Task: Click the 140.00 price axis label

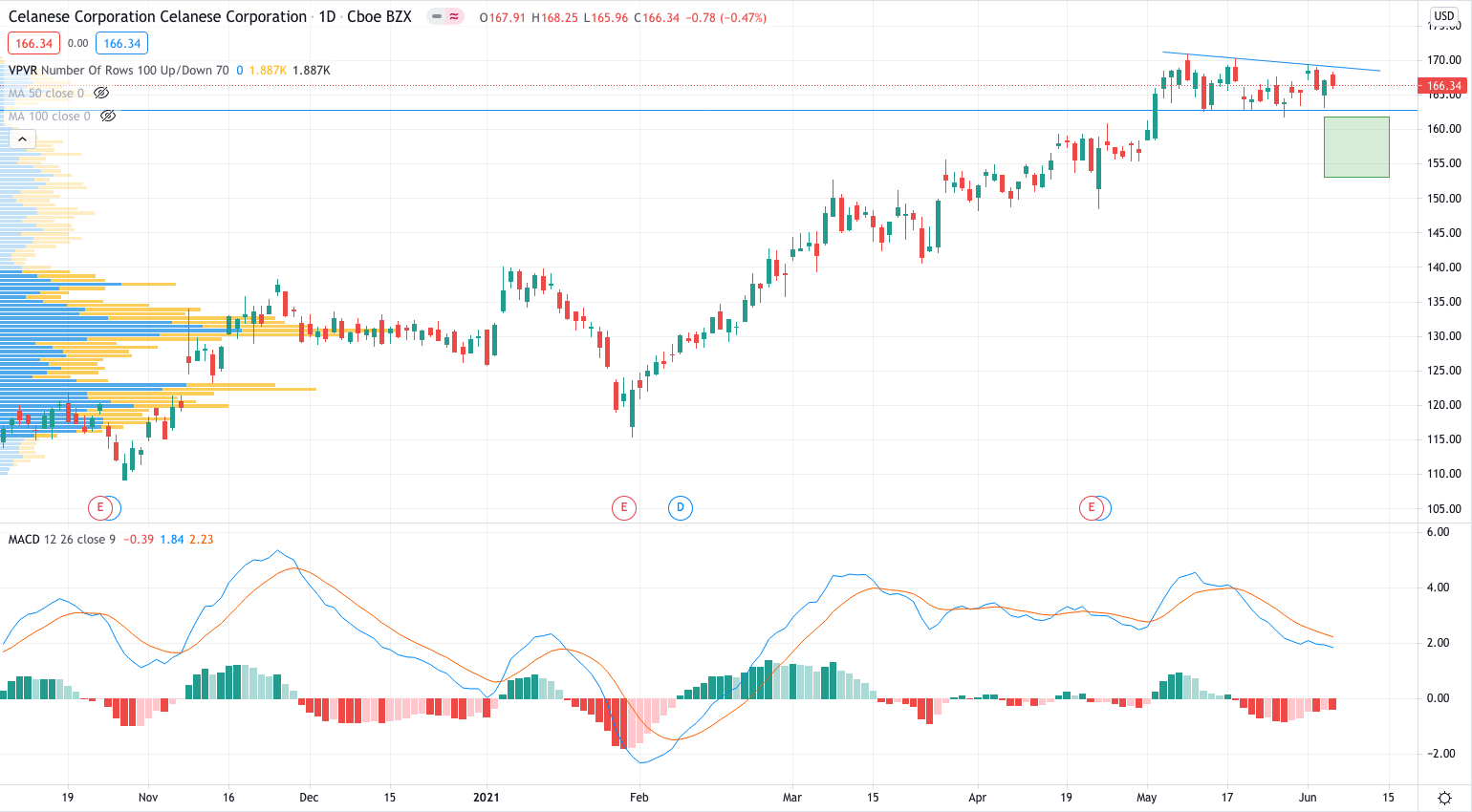Action: 1444,267
